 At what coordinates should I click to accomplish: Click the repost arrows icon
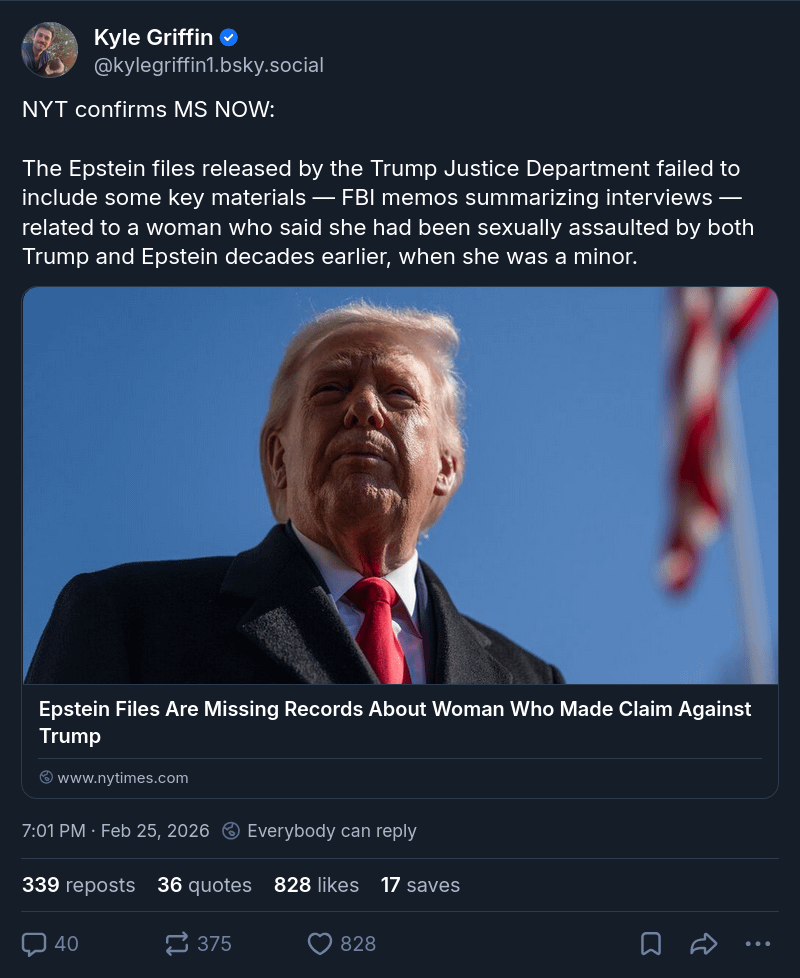pos(176,944)
